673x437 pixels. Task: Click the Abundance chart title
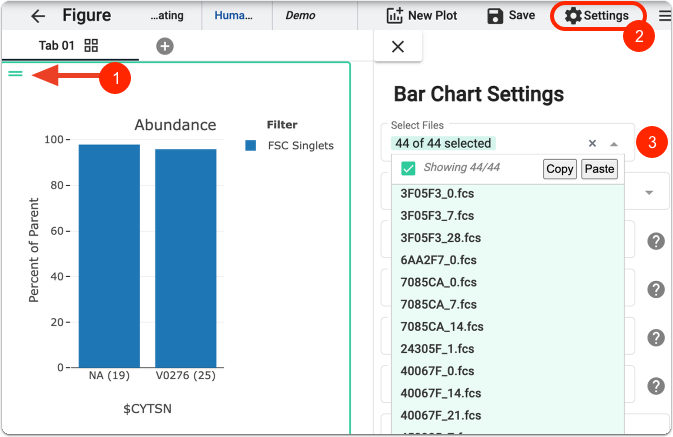175,125
